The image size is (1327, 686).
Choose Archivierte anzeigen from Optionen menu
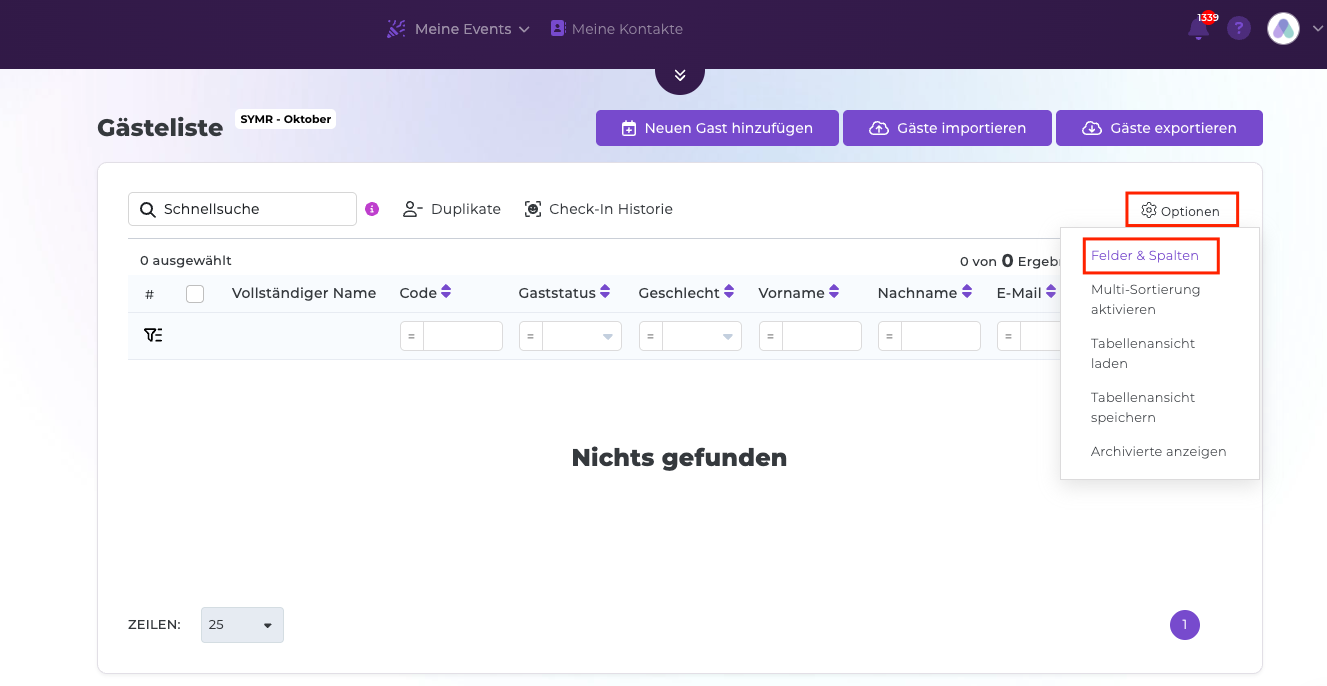[x=1158, y=451]
